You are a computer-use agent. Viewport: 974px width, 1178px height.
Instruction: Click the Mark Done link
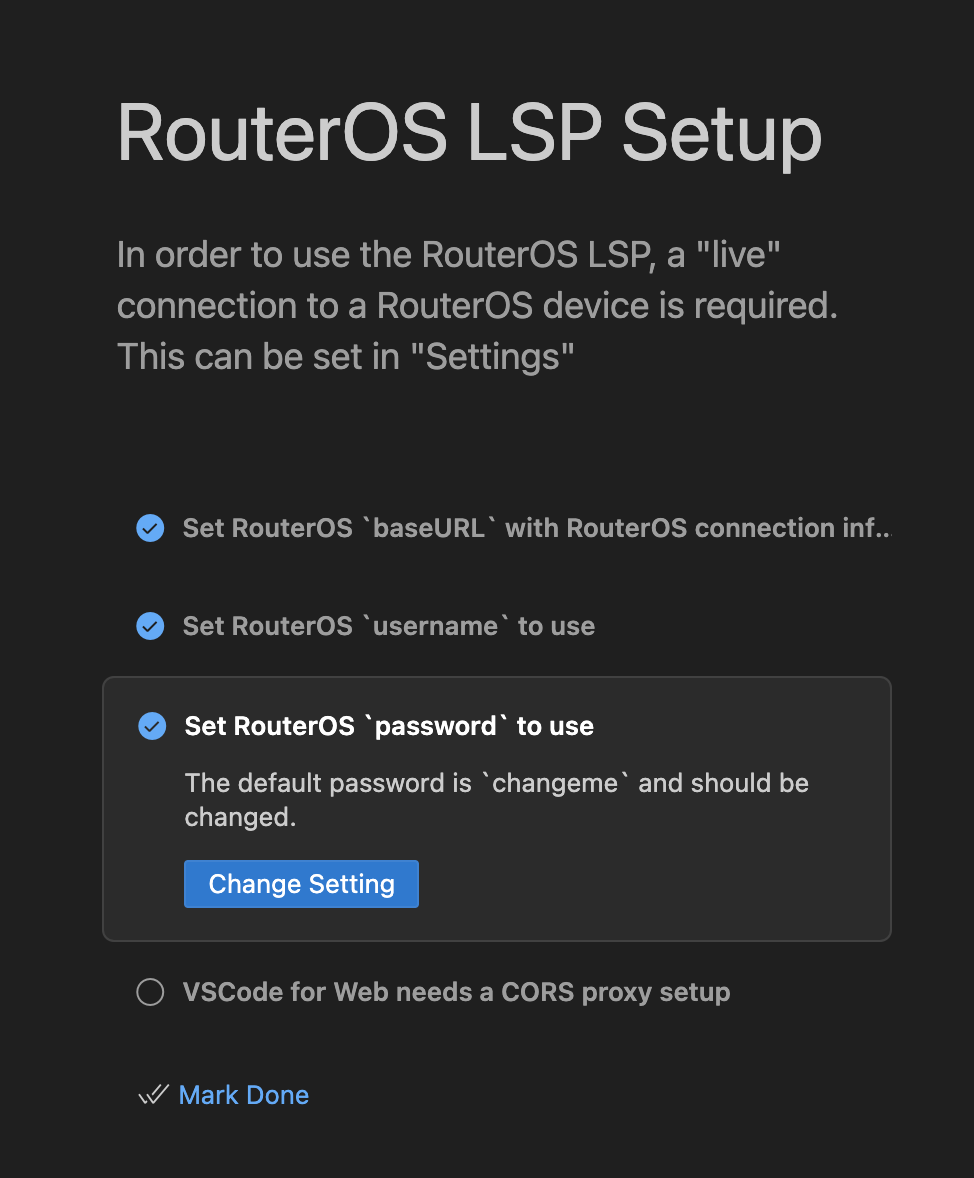tap(244, 1095)
